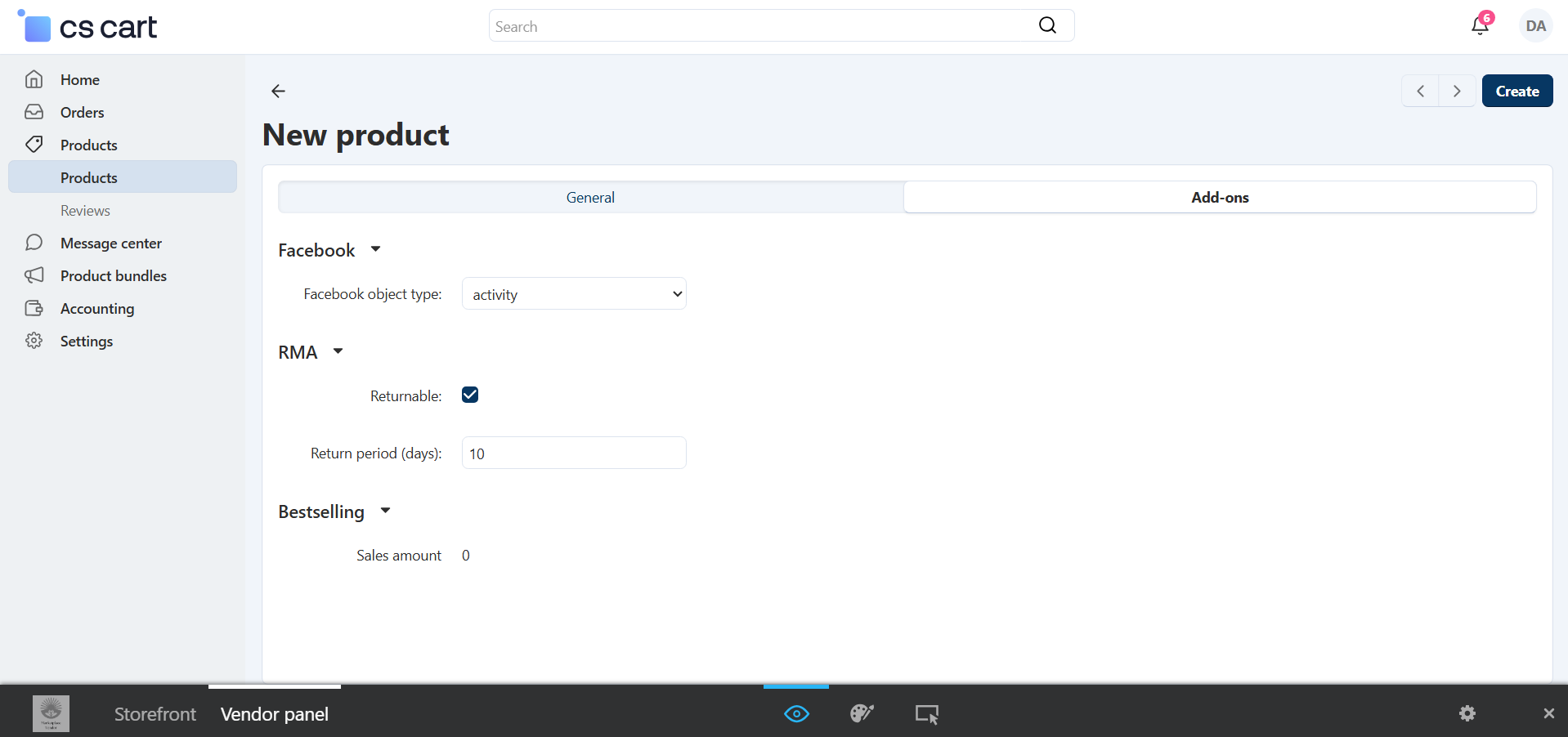Collapse the Facebook section
The width and height of the screenshot is (1568, 737).
[375, 249]
